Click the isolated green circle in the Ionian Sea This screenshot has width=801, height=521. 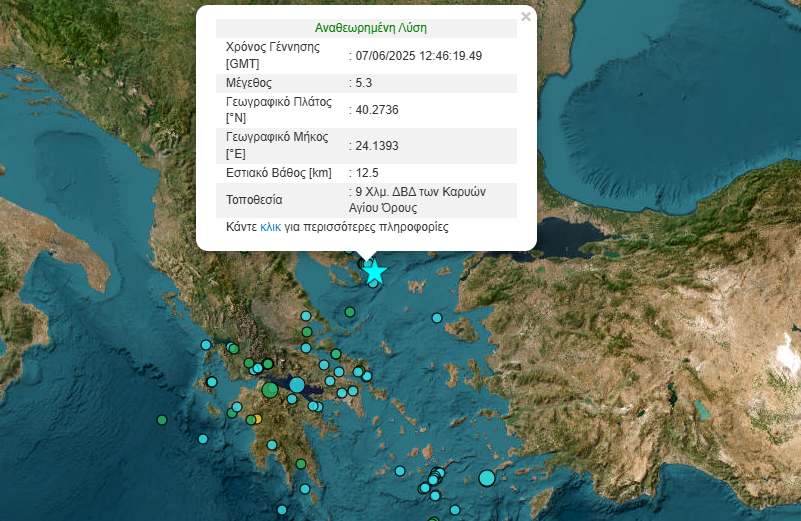pyautogui.click(x=162, y=420)
